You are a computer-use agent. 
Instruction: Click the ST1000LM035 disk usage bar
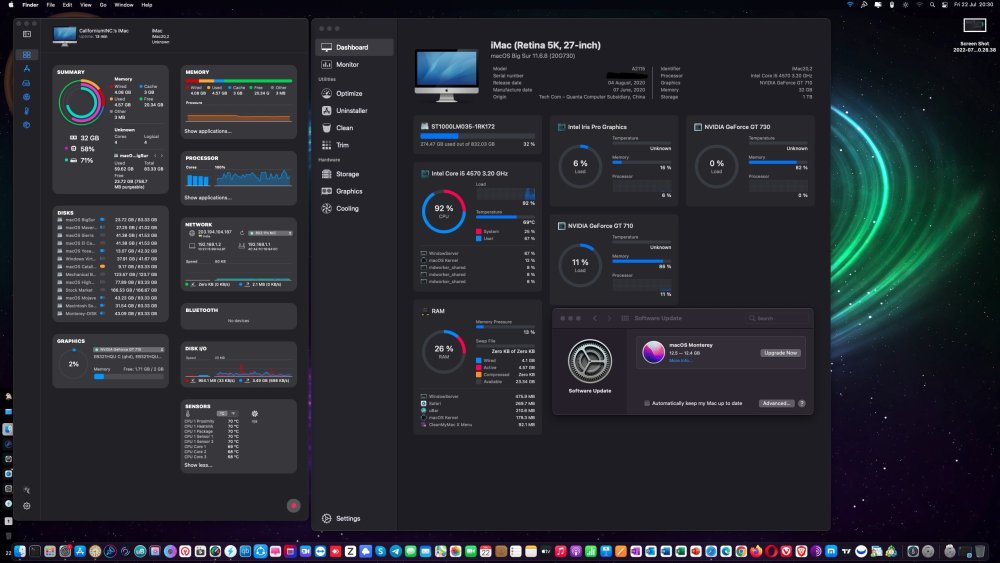click(477, 136)
